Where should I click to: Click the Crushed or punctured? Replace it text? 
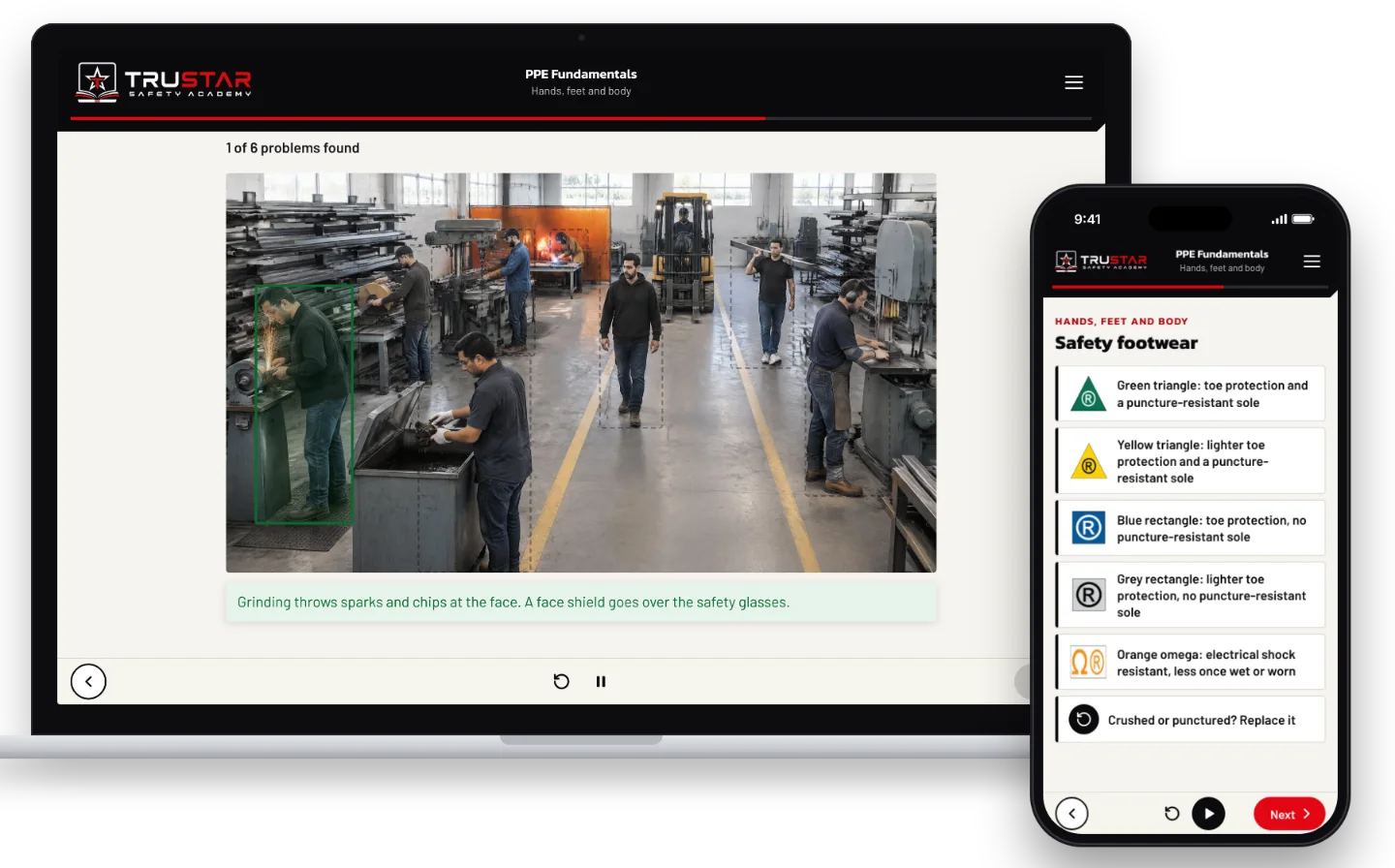pos(1201,720)
